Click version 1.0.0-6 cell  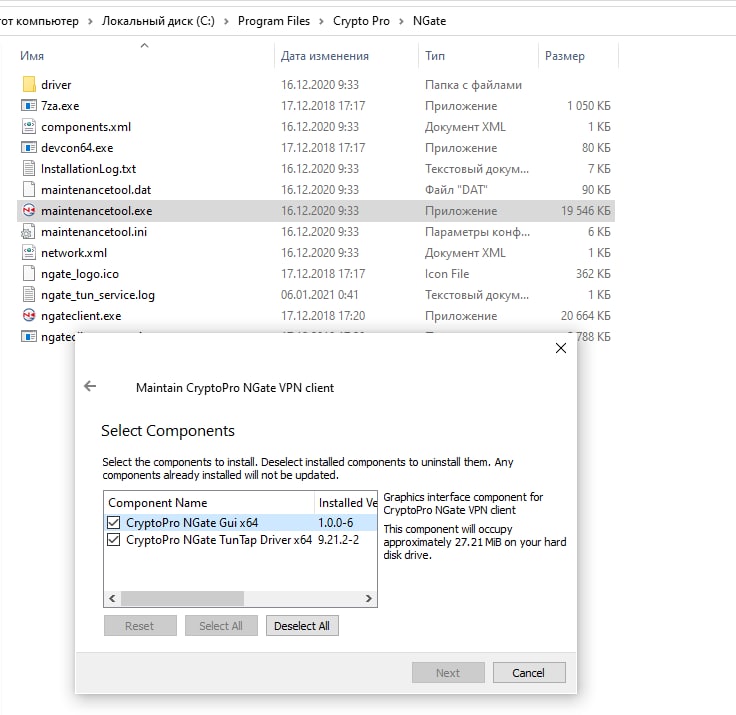[336, 523]
